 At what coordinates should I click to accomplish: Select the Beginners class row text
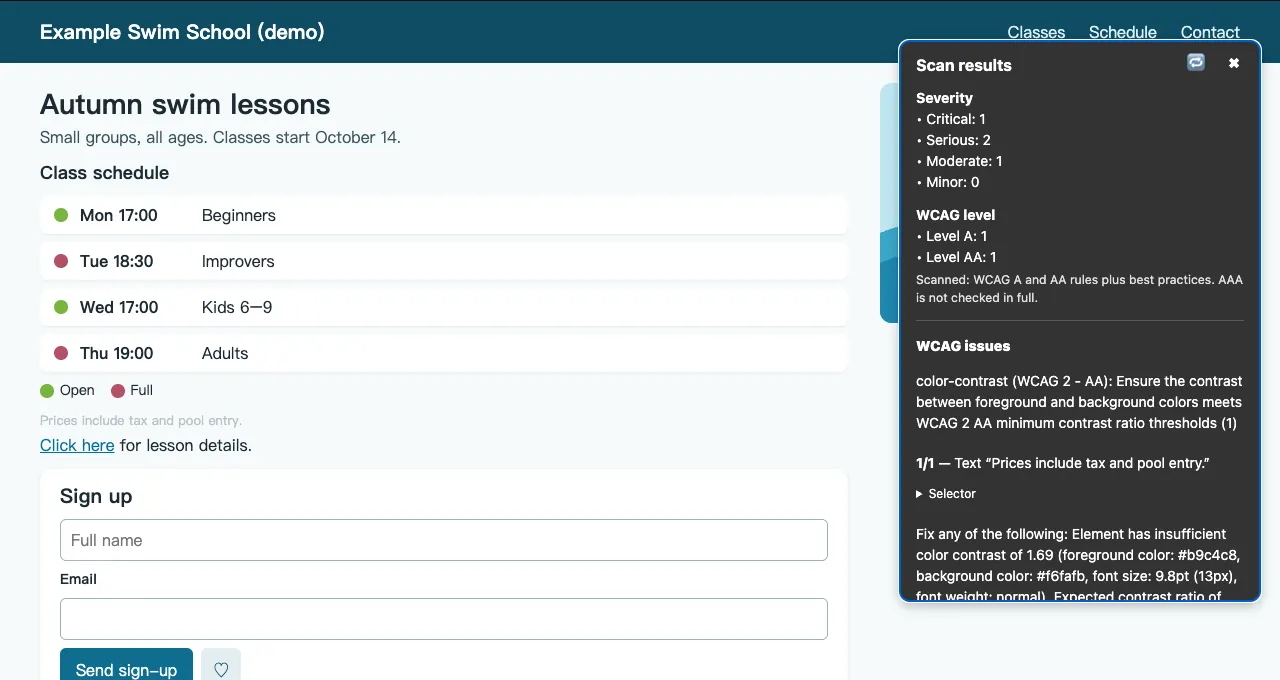coord(239,215)
